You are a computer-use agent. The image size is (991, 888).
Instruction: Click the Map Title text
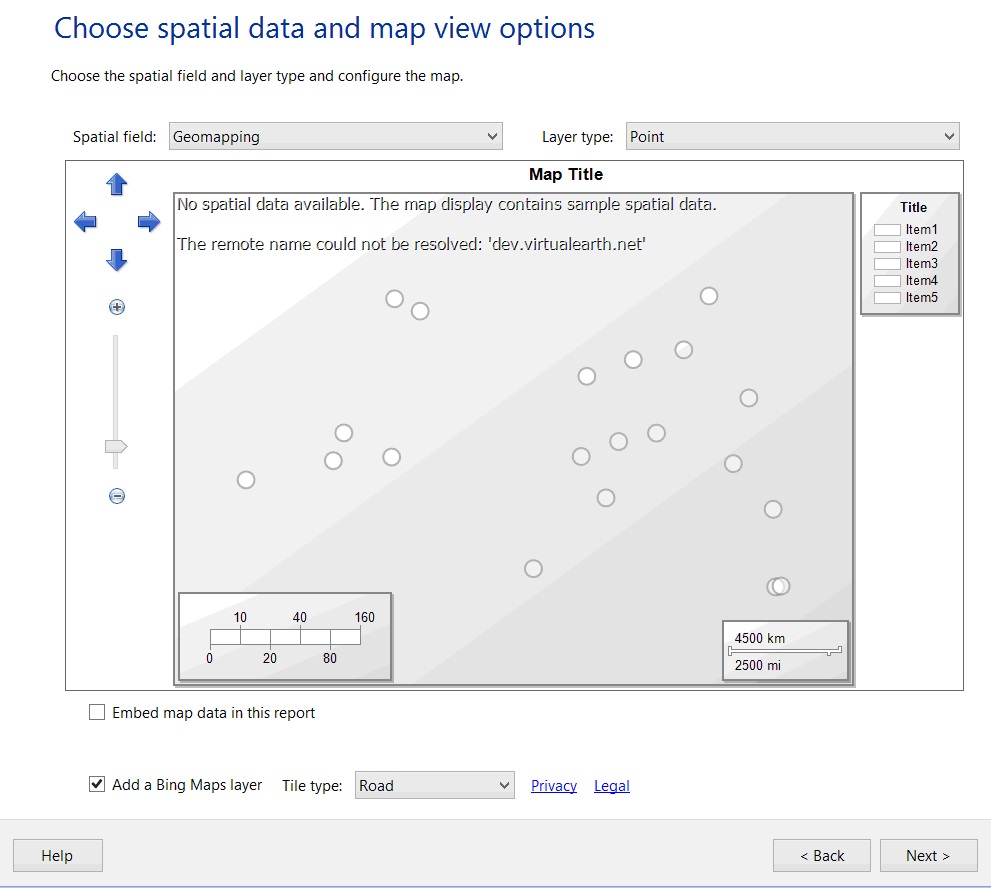tap(566, 175)
